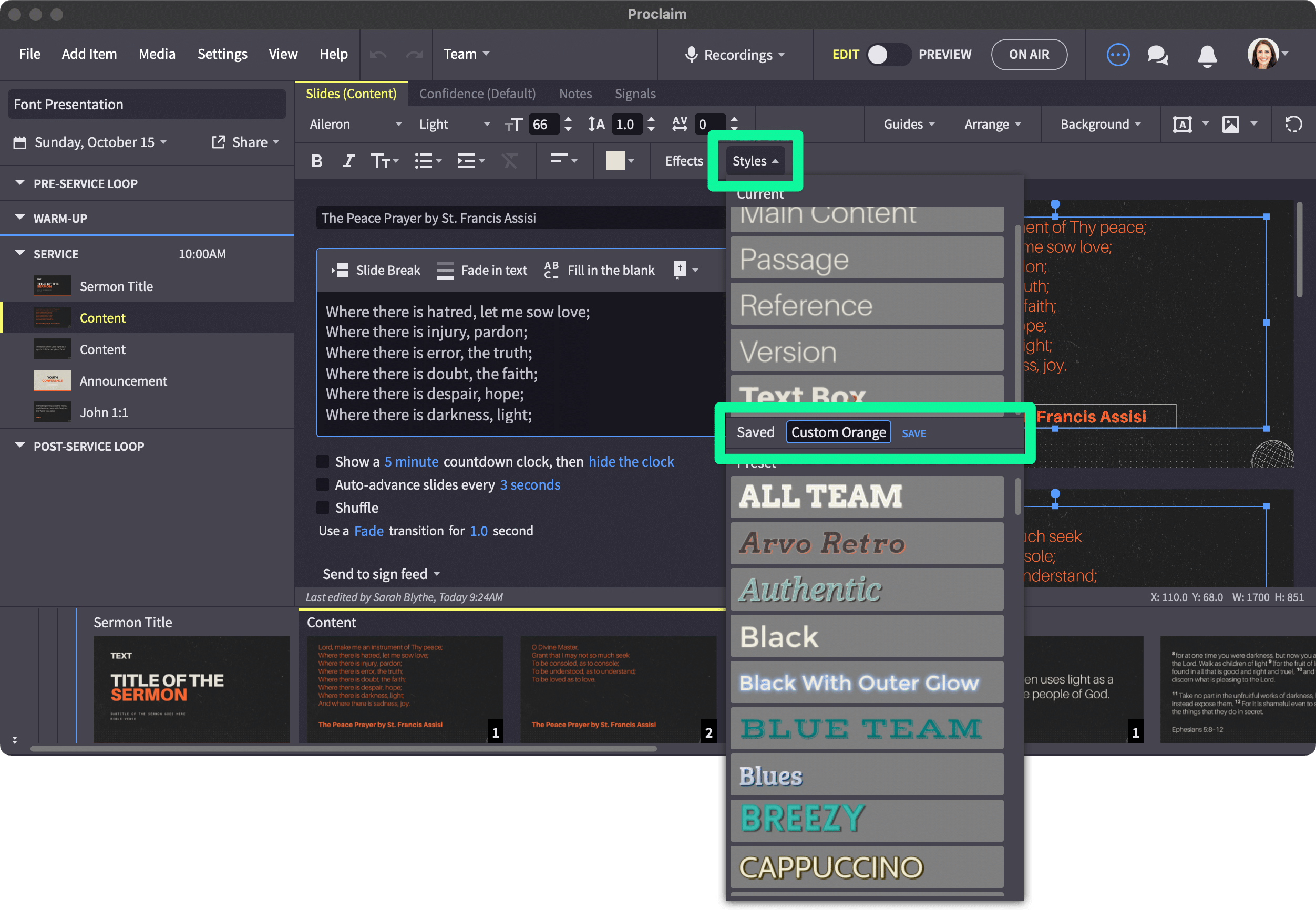This screenshot has height=910, width=1316.
Task: Open the Aileron font family dropdown
Action: (355, 125)
